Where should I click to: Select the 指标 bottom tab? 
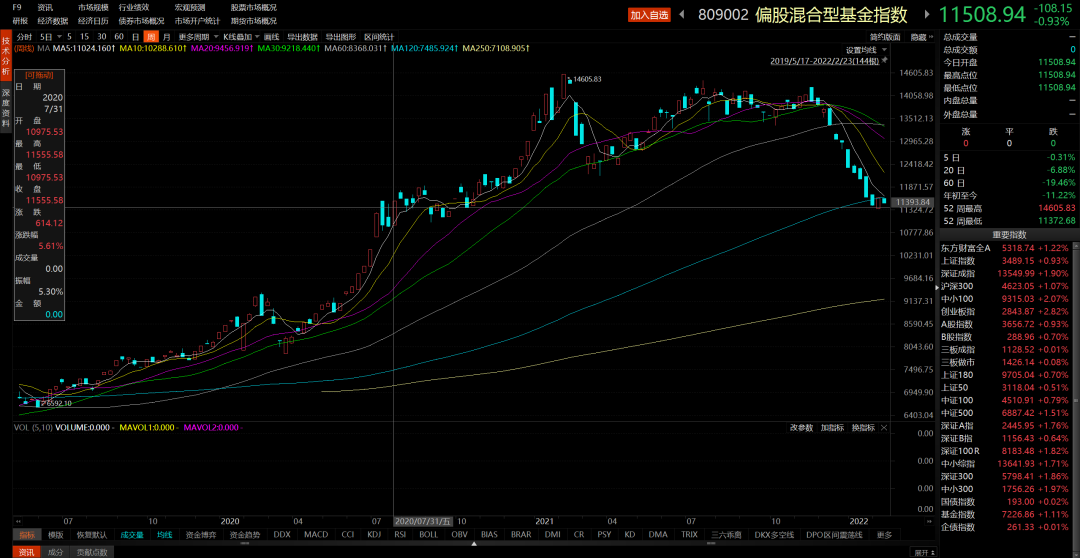point(27,535)
